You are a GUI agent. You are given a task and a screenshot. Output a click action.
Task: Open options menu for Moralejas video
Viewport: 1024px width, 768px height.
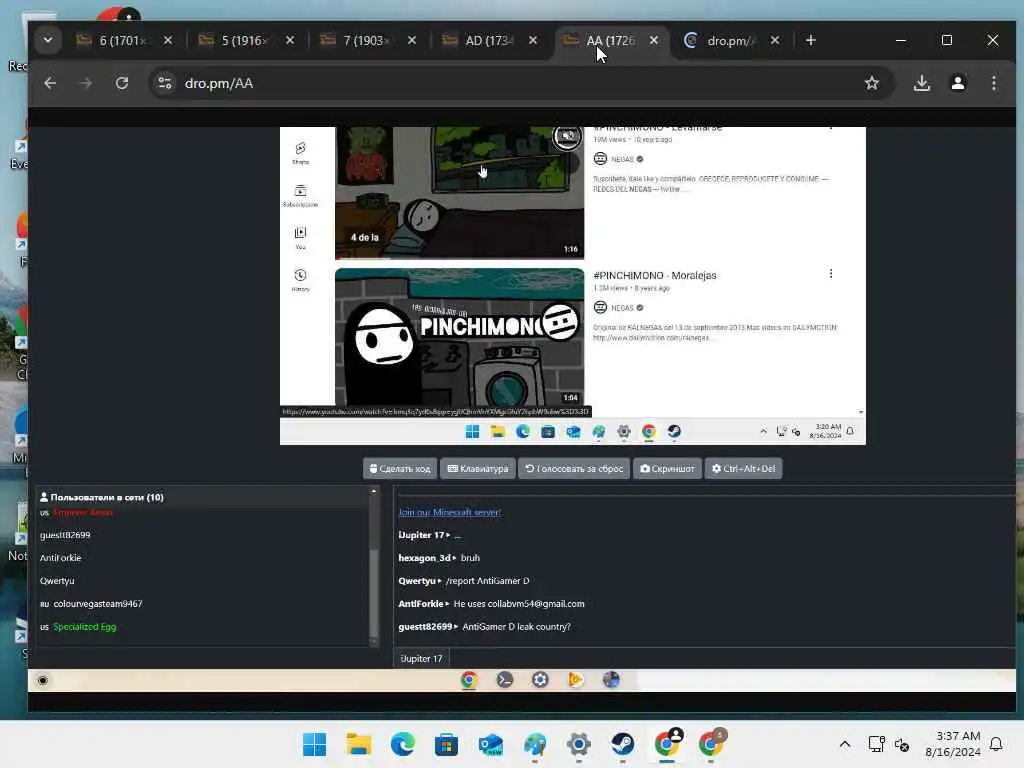pyautogui.click(x=831, y=274)
